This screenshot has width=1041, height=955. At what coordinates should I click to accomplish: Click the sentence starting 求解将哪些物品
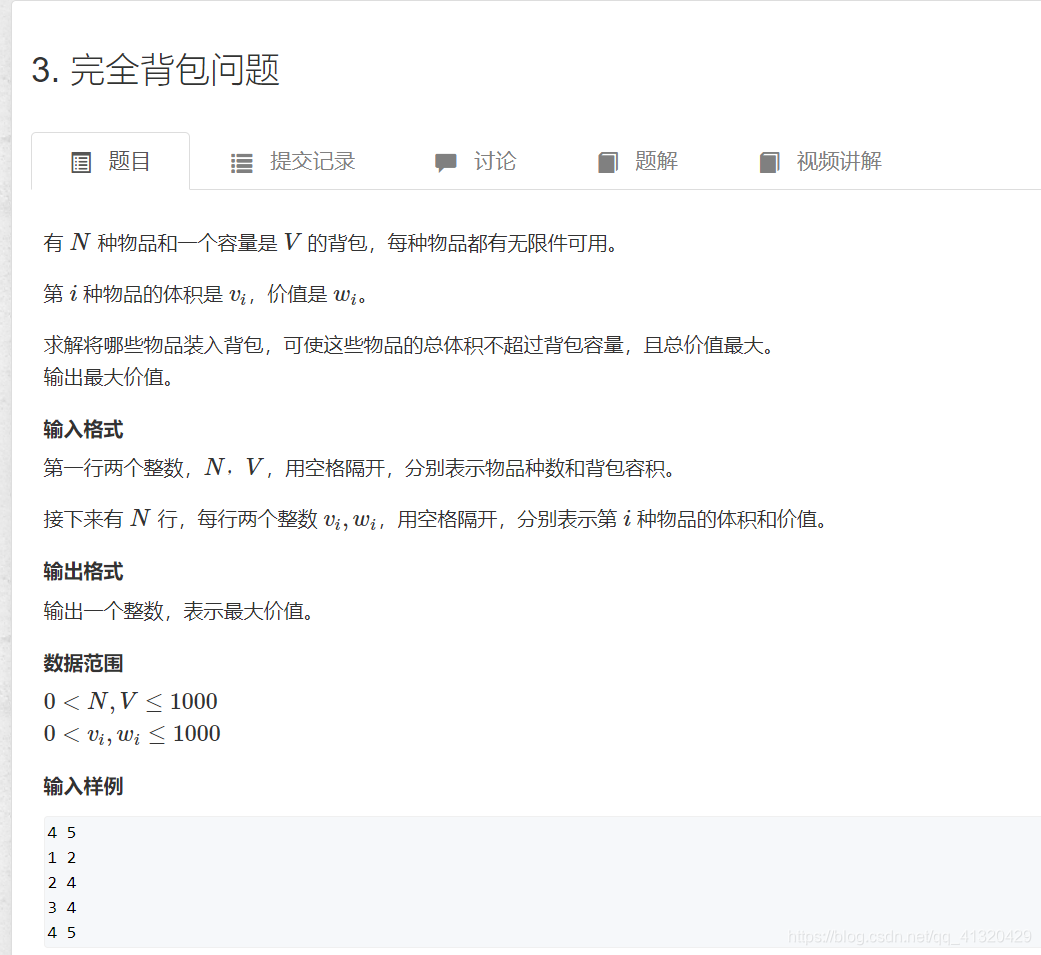409,345
